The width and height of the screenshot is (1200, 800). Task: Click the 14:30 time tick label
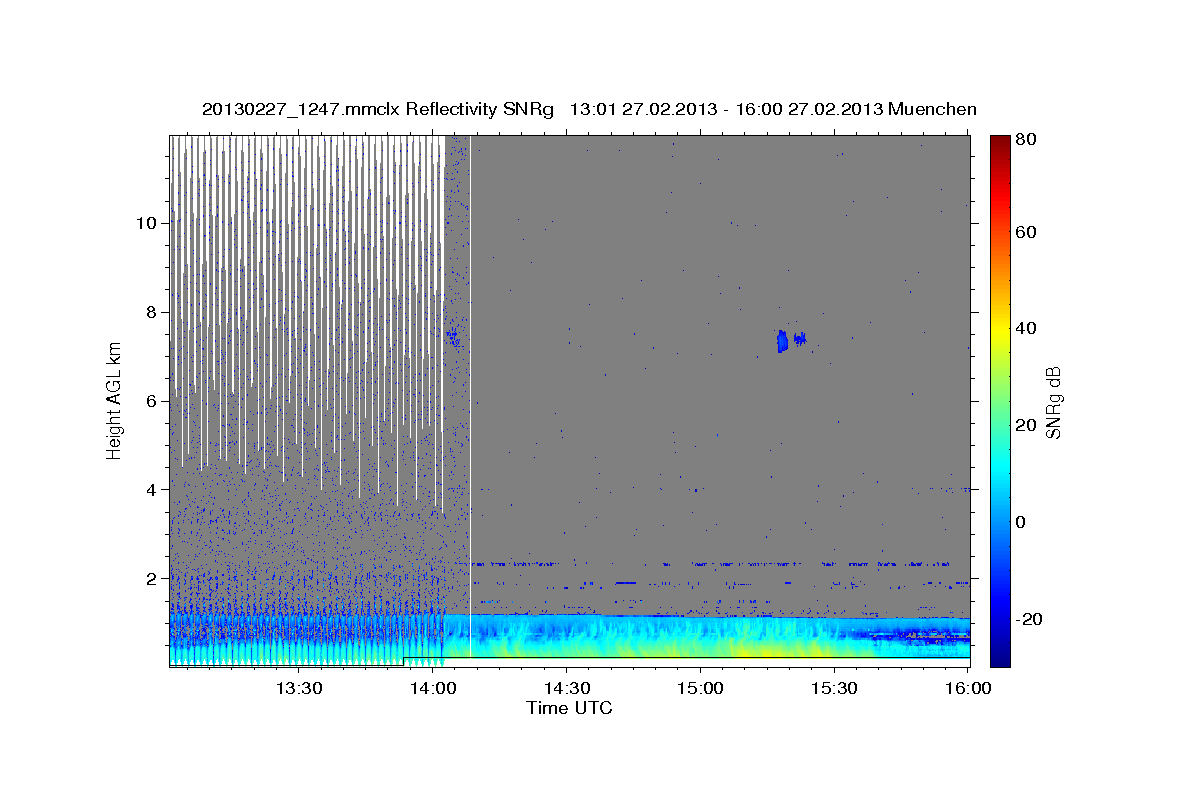click(x=567, y=688)
